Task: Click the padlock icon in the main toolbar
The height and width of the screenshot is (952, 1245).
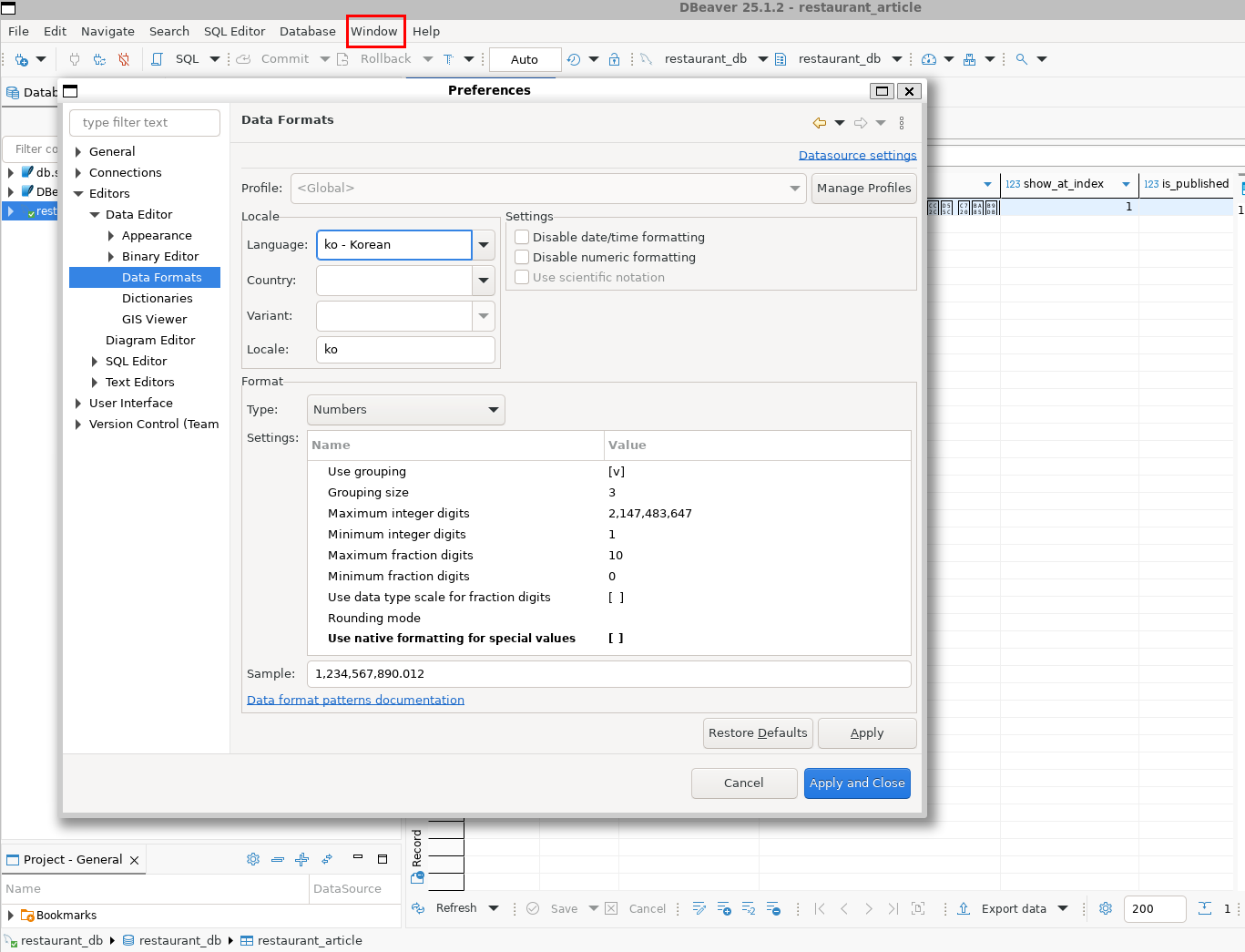Action: coord(614,59)
